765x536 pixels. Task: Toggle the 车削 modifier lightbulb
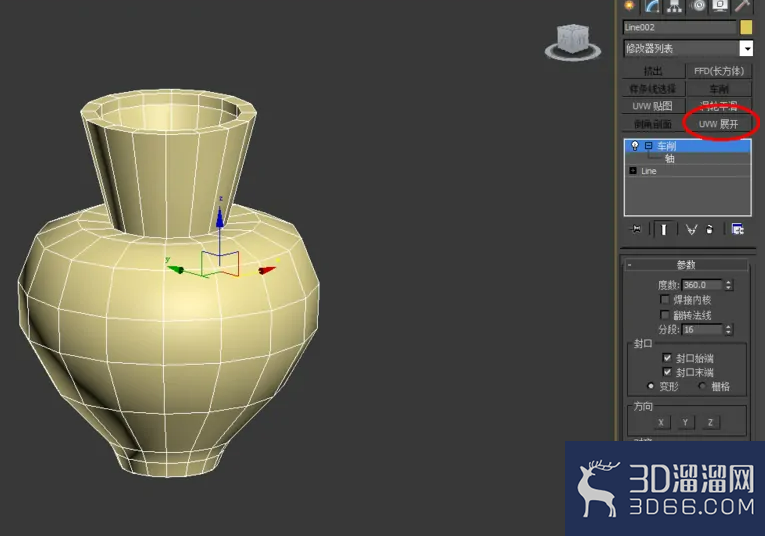pyautogui.click(x=635, y=145)
